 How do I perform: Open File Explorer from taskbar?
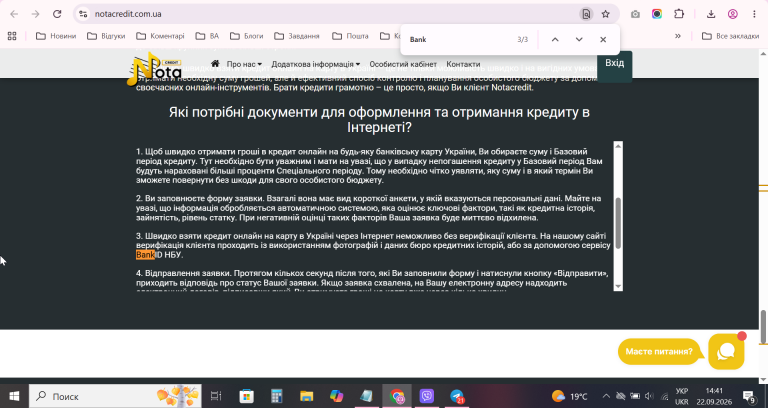[x=307, y=396]
